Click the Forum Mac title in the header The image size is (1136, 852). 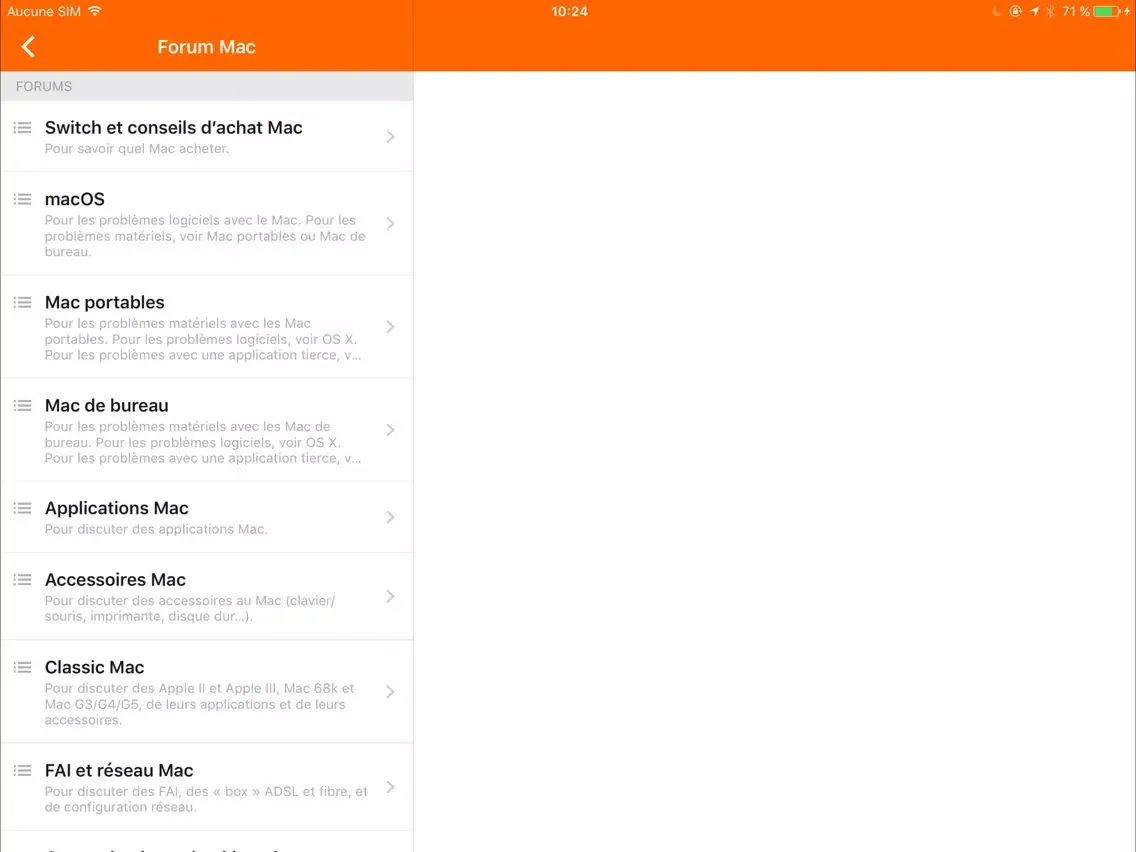[x=206, y=47]
